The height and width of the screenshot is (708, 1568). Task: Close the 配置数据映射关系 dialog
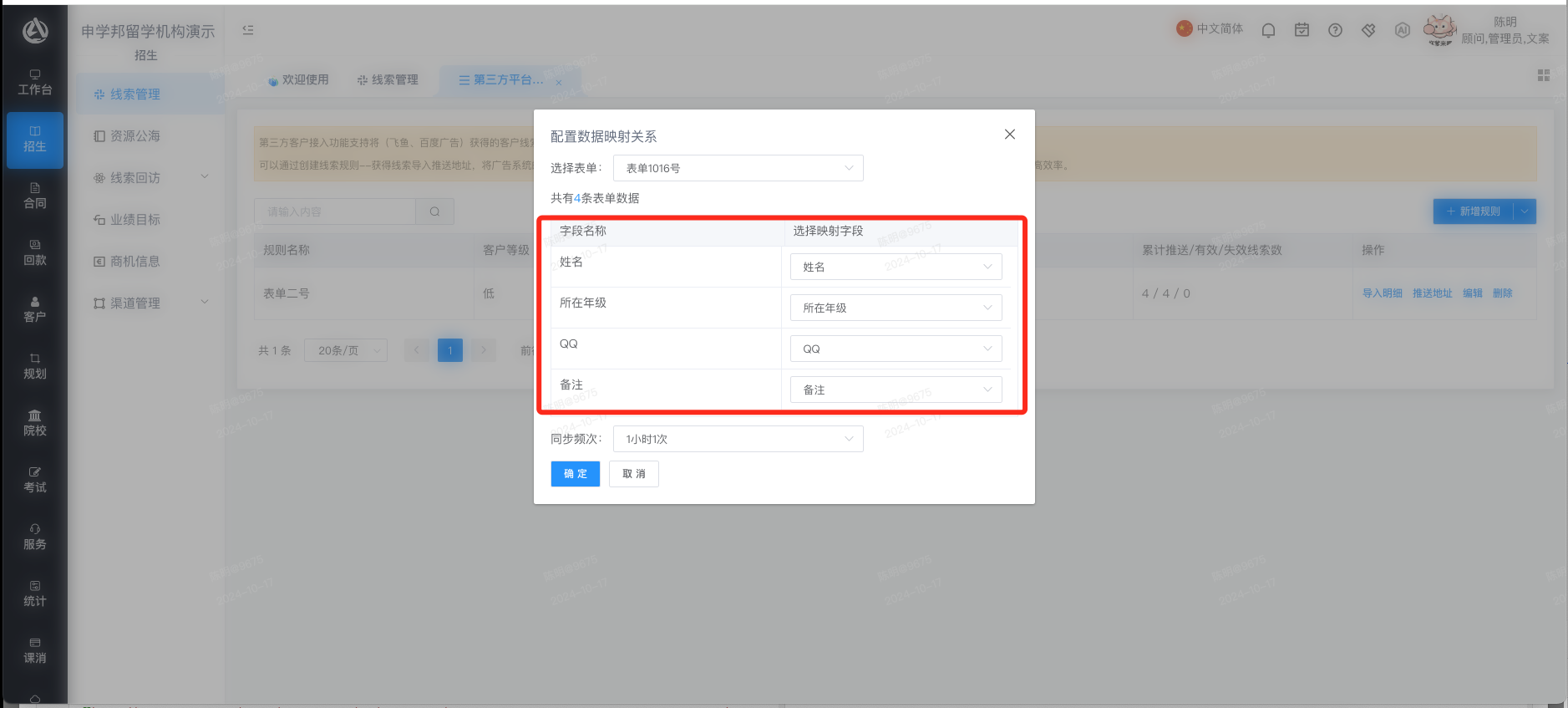pos(1010,135)
